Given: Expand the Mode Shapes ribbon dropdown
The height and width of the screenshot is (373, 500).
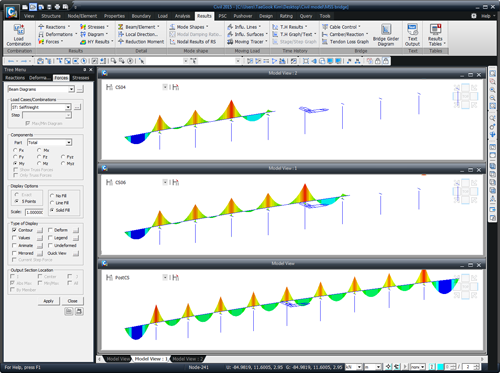Looking at the screenshot, I should 207,27.
